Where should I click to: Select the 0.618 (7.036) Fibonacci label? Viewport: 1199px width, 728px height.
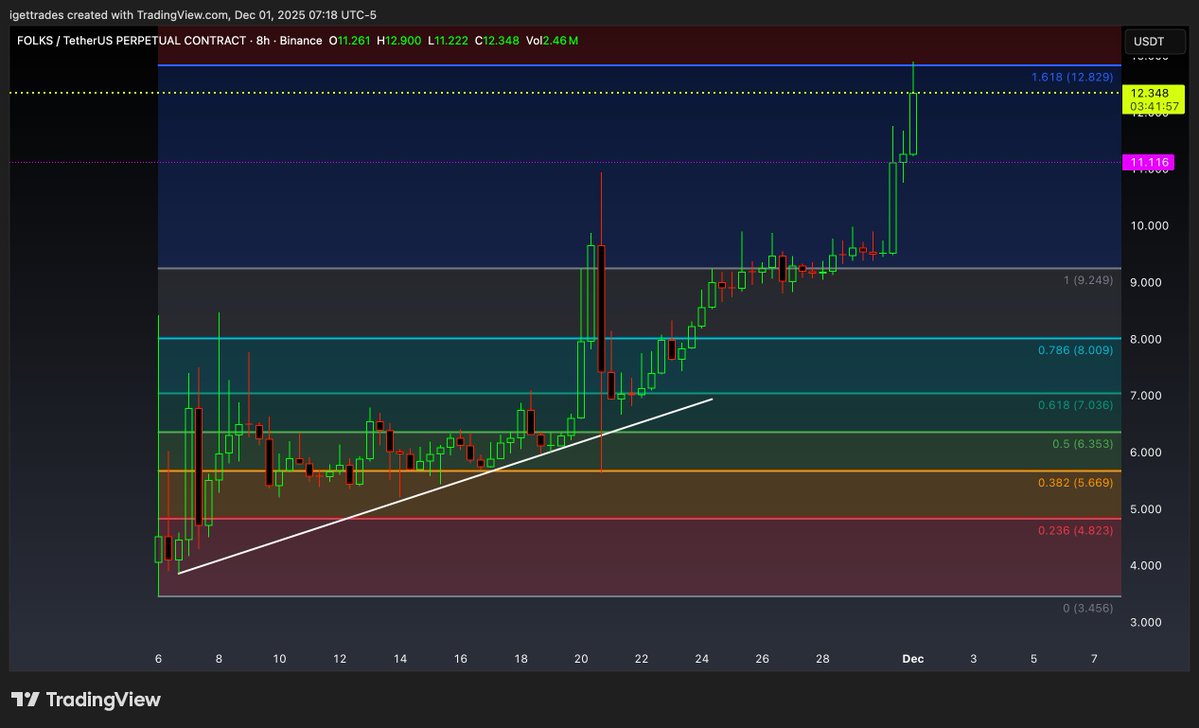pyautogui.click(x=1075, y=405)
